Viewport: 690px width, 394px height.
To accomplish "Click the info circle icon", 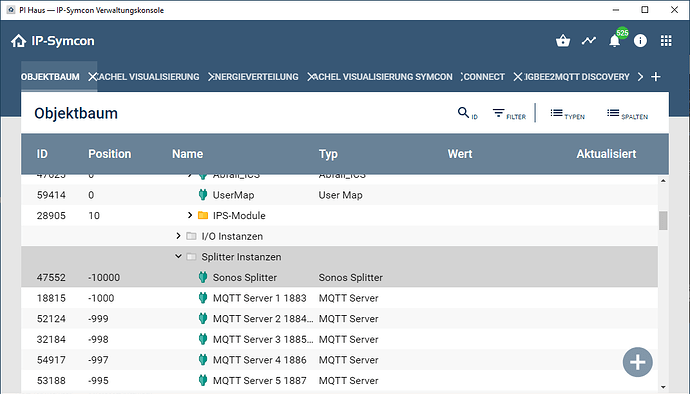I will tap(640, 41).
